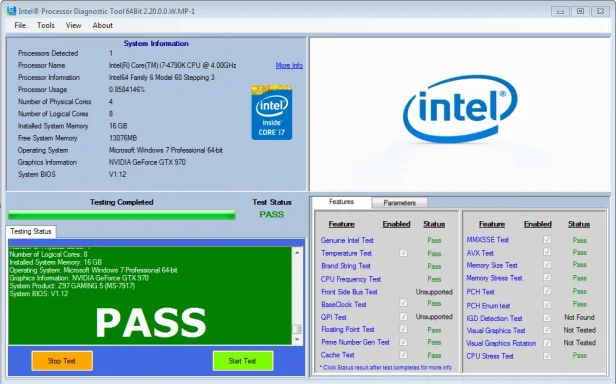The height and width of the screenshot is (384, 616).
Task: Switch to the Features tab
Action: coord(341,202)
